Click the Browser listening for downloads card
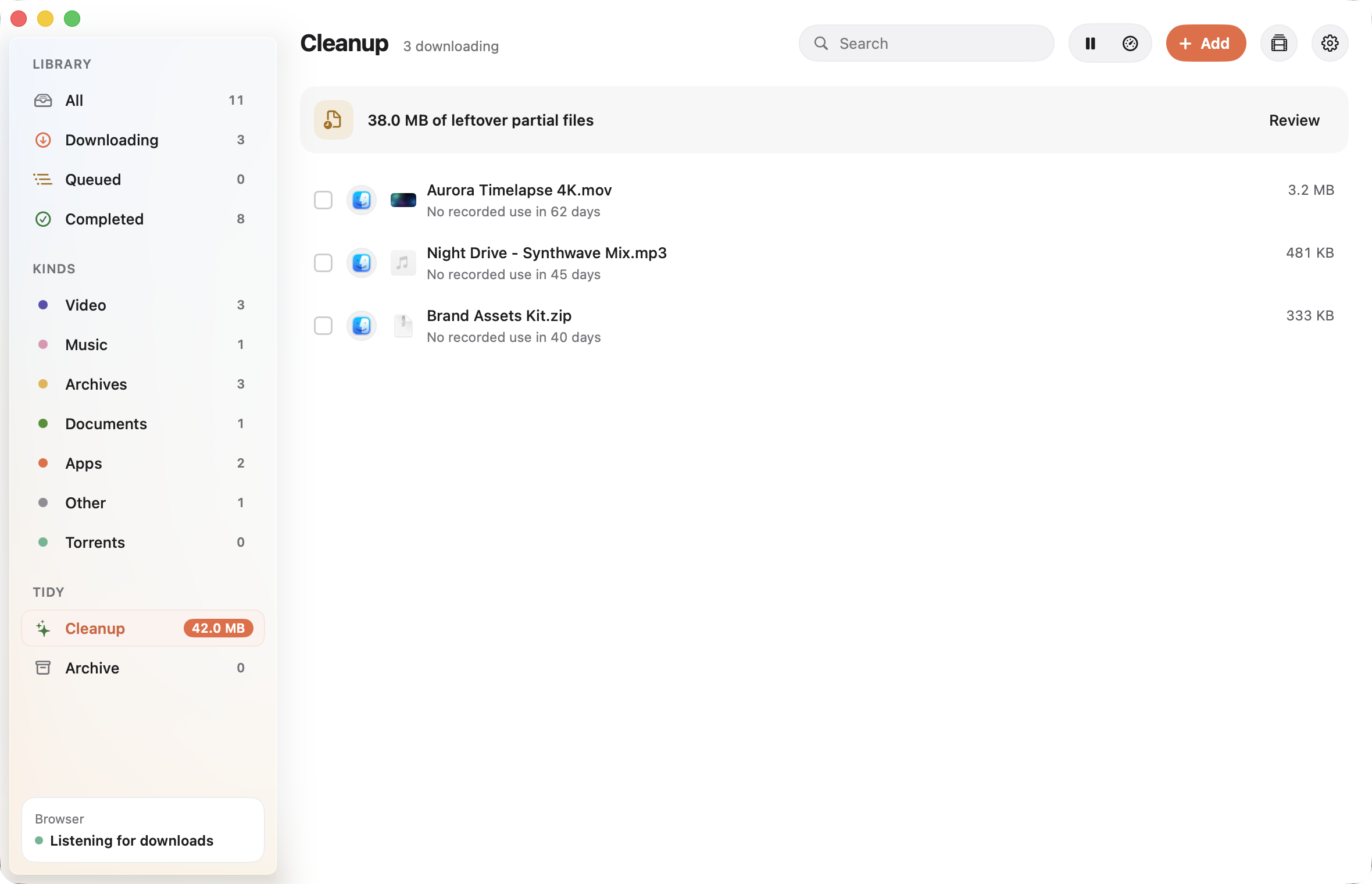 143,830
